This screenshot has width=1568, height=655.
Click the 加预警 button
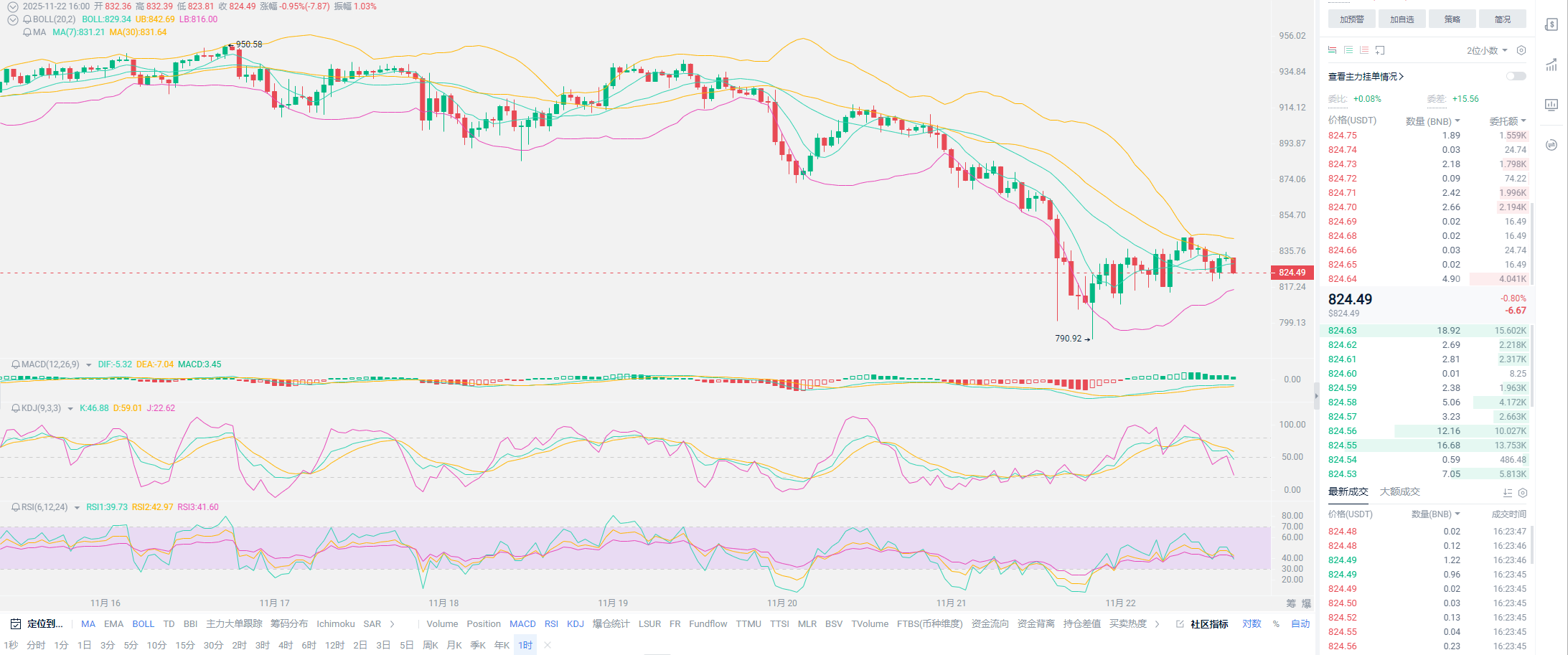(1351, 19)
